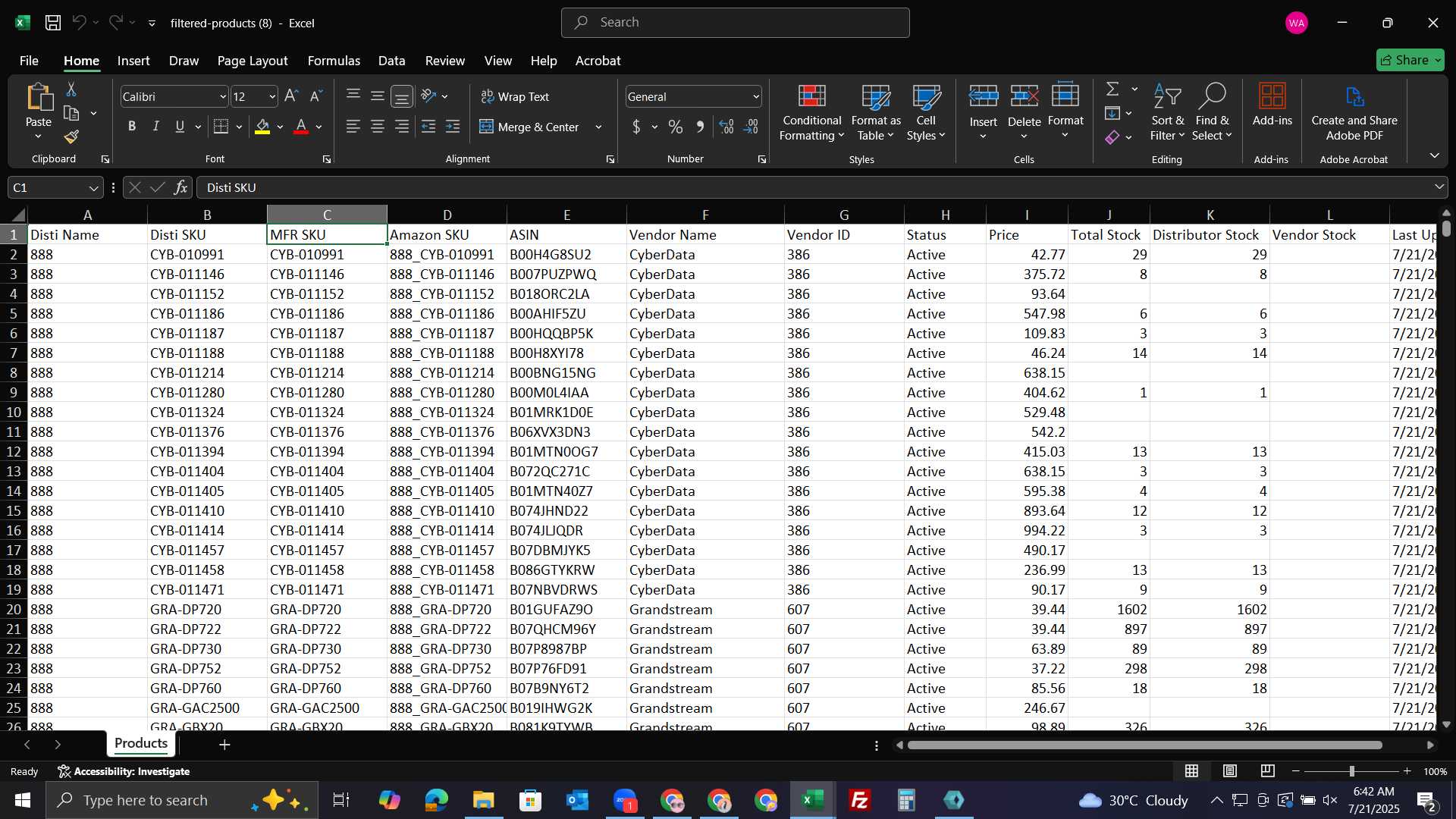Click the Decrease Decimal icon
This screenshot has width=1456, height=819.
[x=751, y=127]
